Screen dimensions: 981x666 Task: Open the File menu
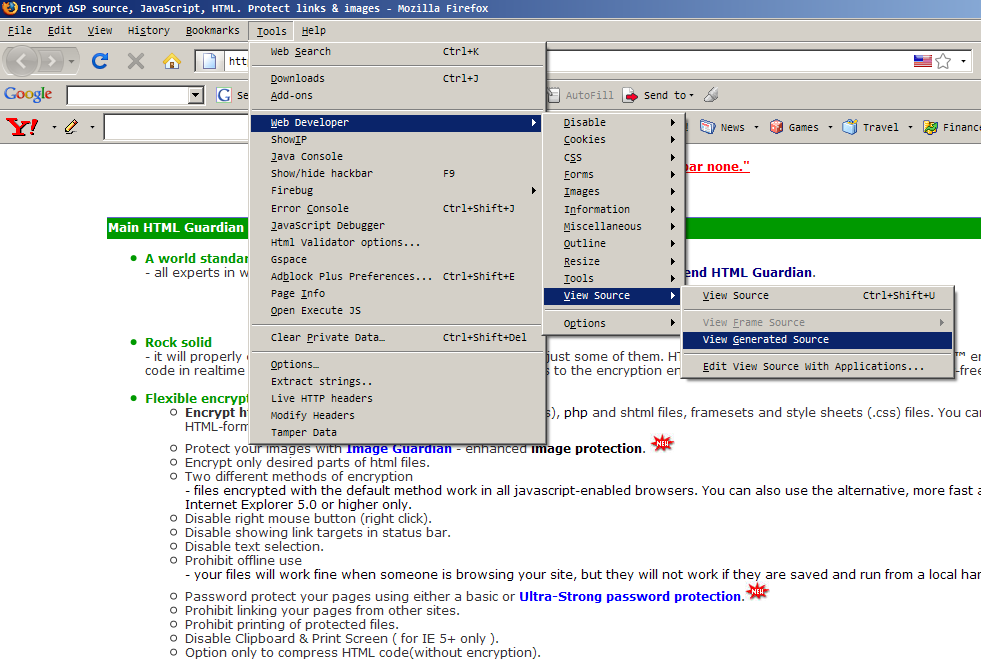tap(19, 31)
